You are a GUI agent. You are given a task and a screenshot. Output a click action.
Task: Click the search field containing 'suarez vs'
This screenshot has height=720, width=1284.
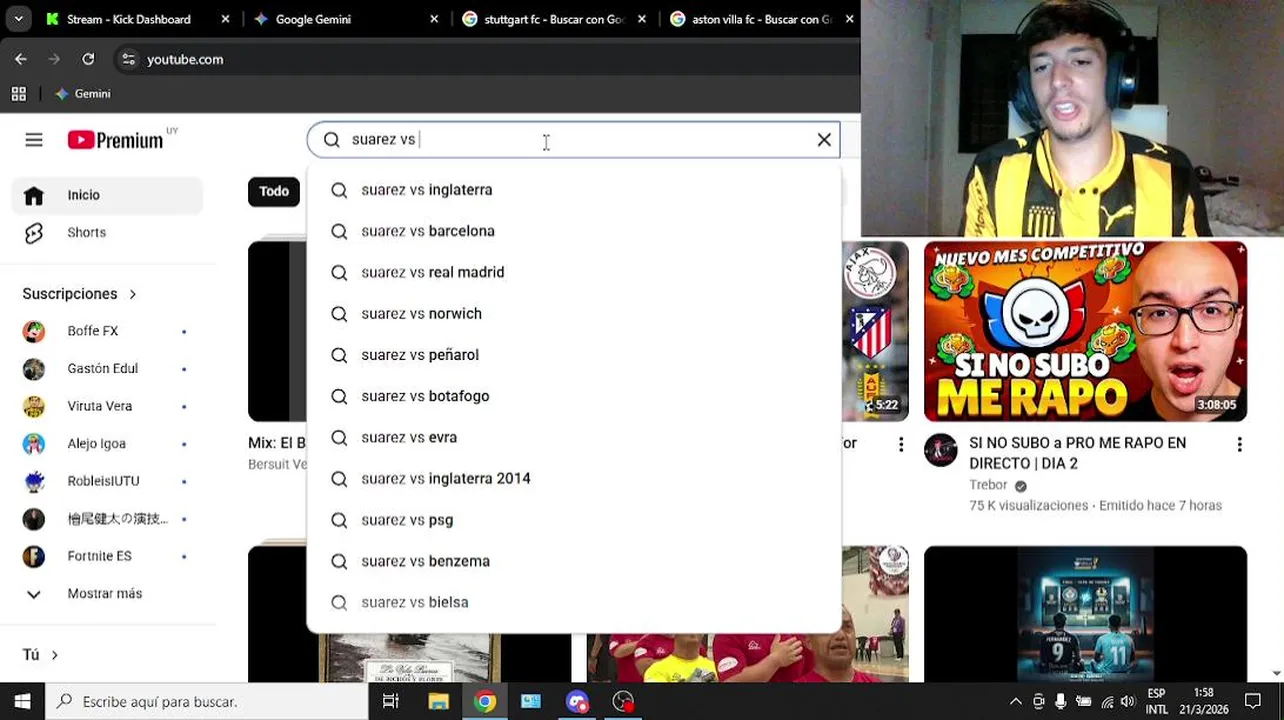[573, 140]
